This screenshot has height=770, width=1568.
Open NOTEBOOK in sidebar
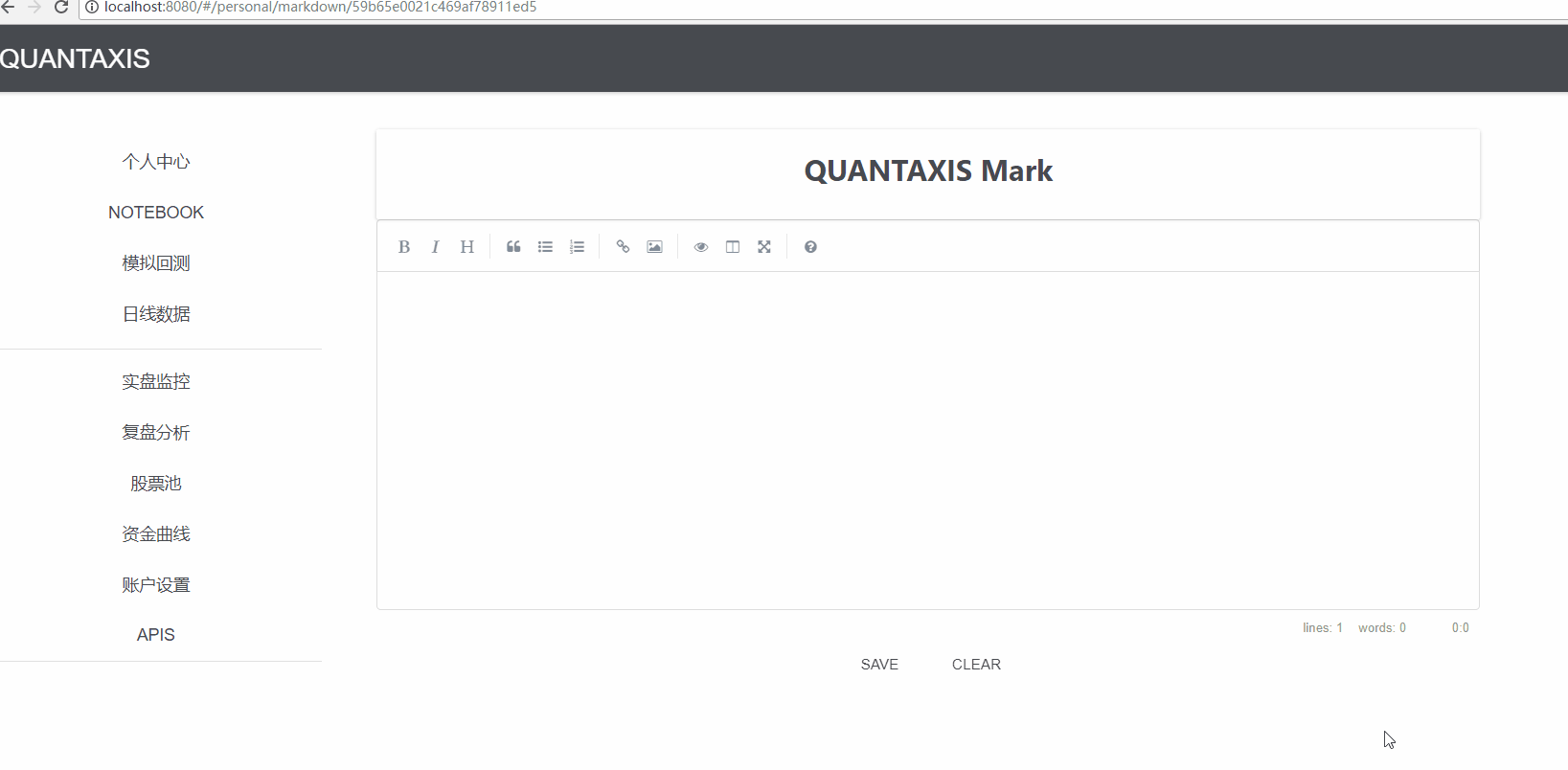(x=156, y=213)
